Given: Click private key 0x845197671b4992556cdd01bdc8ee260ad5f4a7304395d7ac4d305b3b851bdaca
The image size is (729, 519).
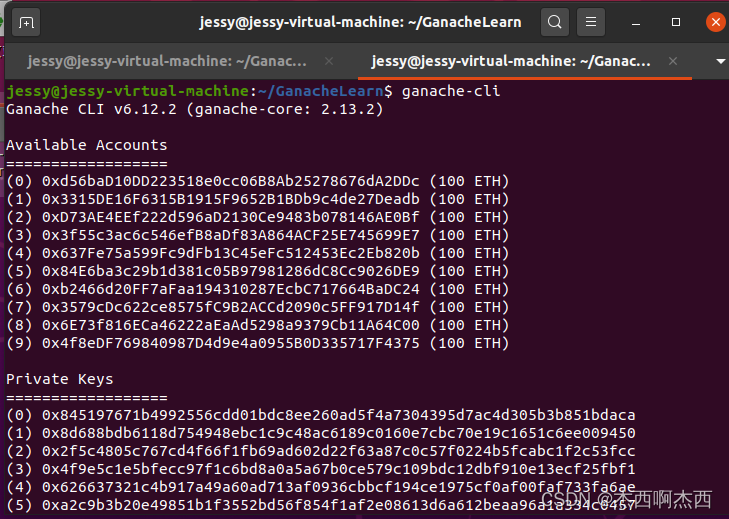Looking at the screenshot, I should pyautogui.click(x=338, y=415).
